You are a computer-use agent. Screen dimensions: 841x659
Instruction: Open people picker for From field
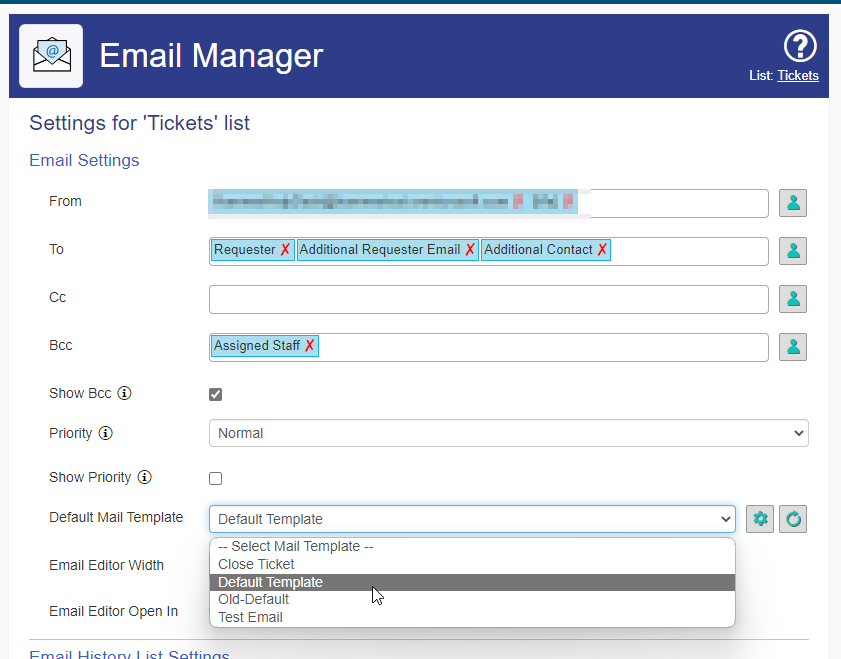click(x=793, y=203)
